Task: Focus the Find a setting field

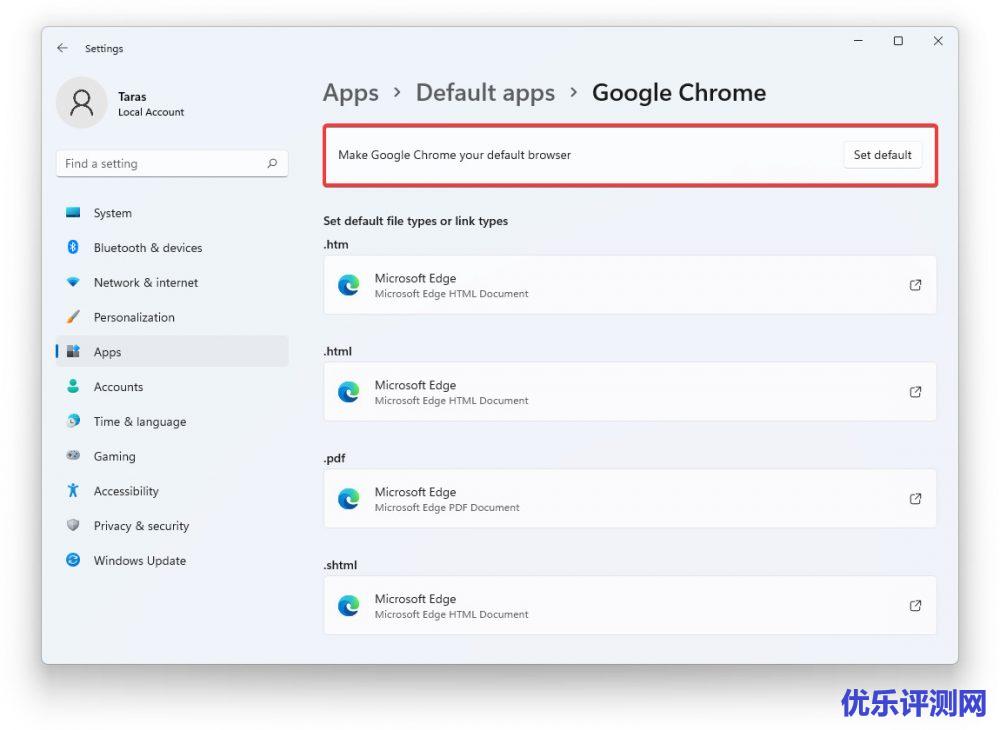Action: [172, 164]
